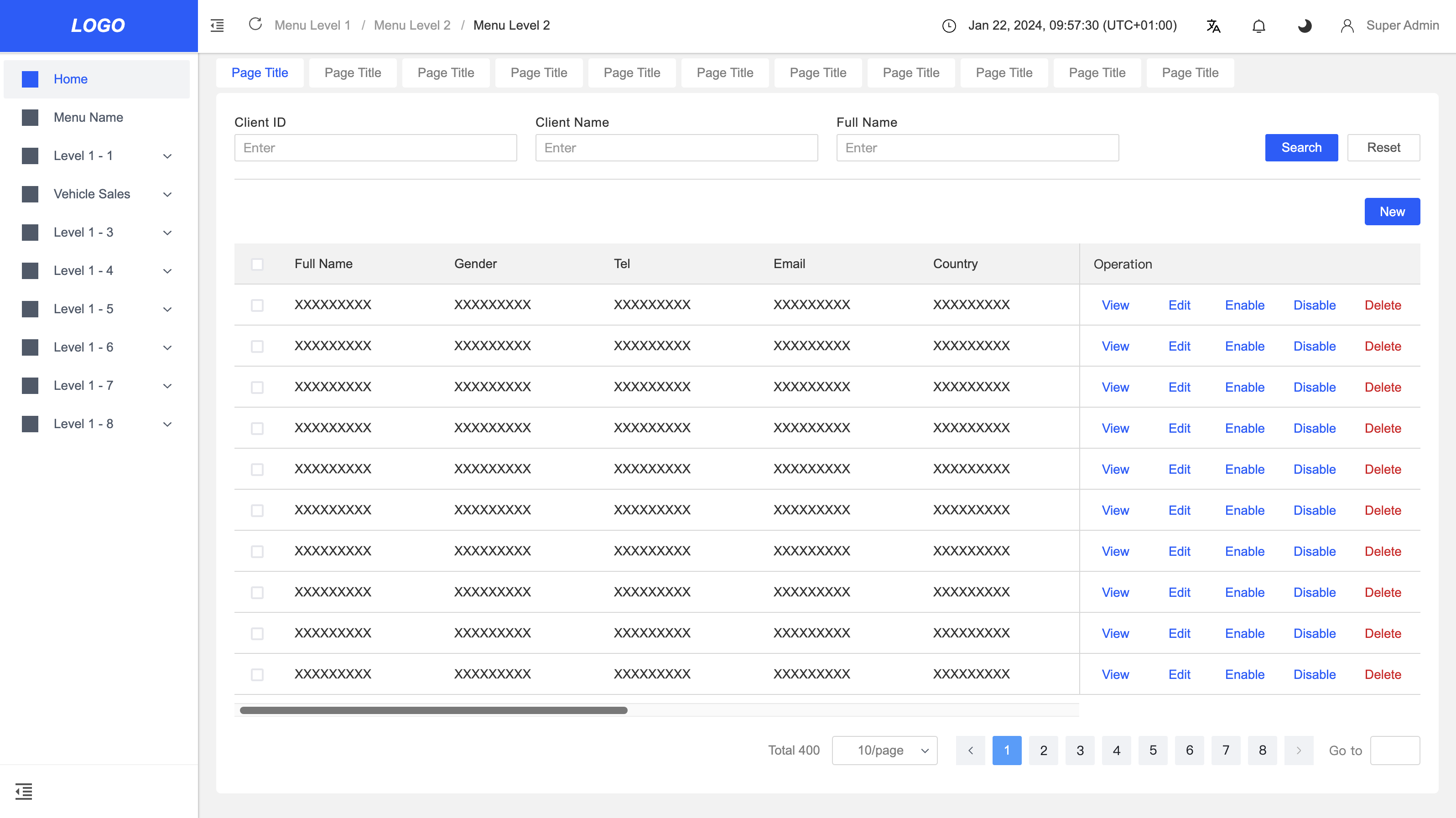This screenshot has height=818, width=1456.
Task: Toggle the select-all checkbox in table header
Action: (x=257, y=264)
